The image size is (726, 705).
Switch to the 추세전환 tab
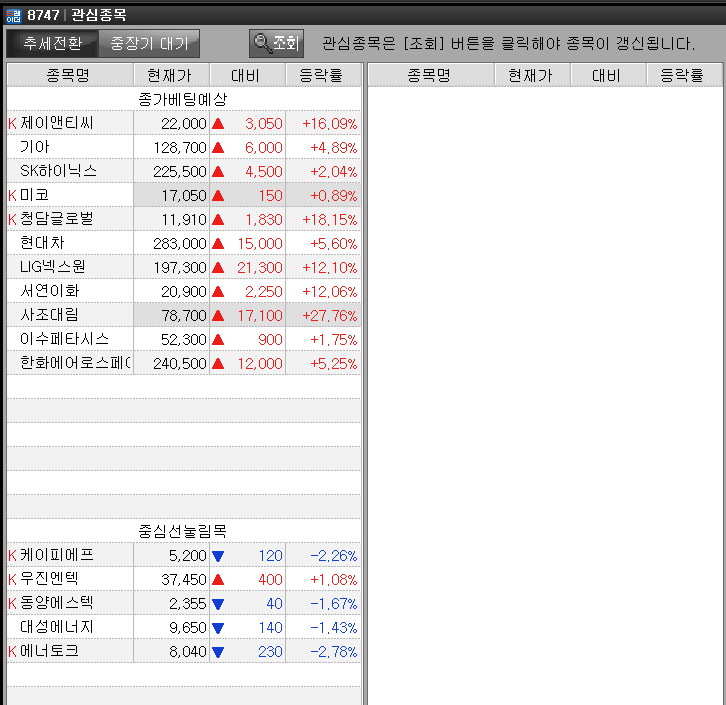coord(52,44)
